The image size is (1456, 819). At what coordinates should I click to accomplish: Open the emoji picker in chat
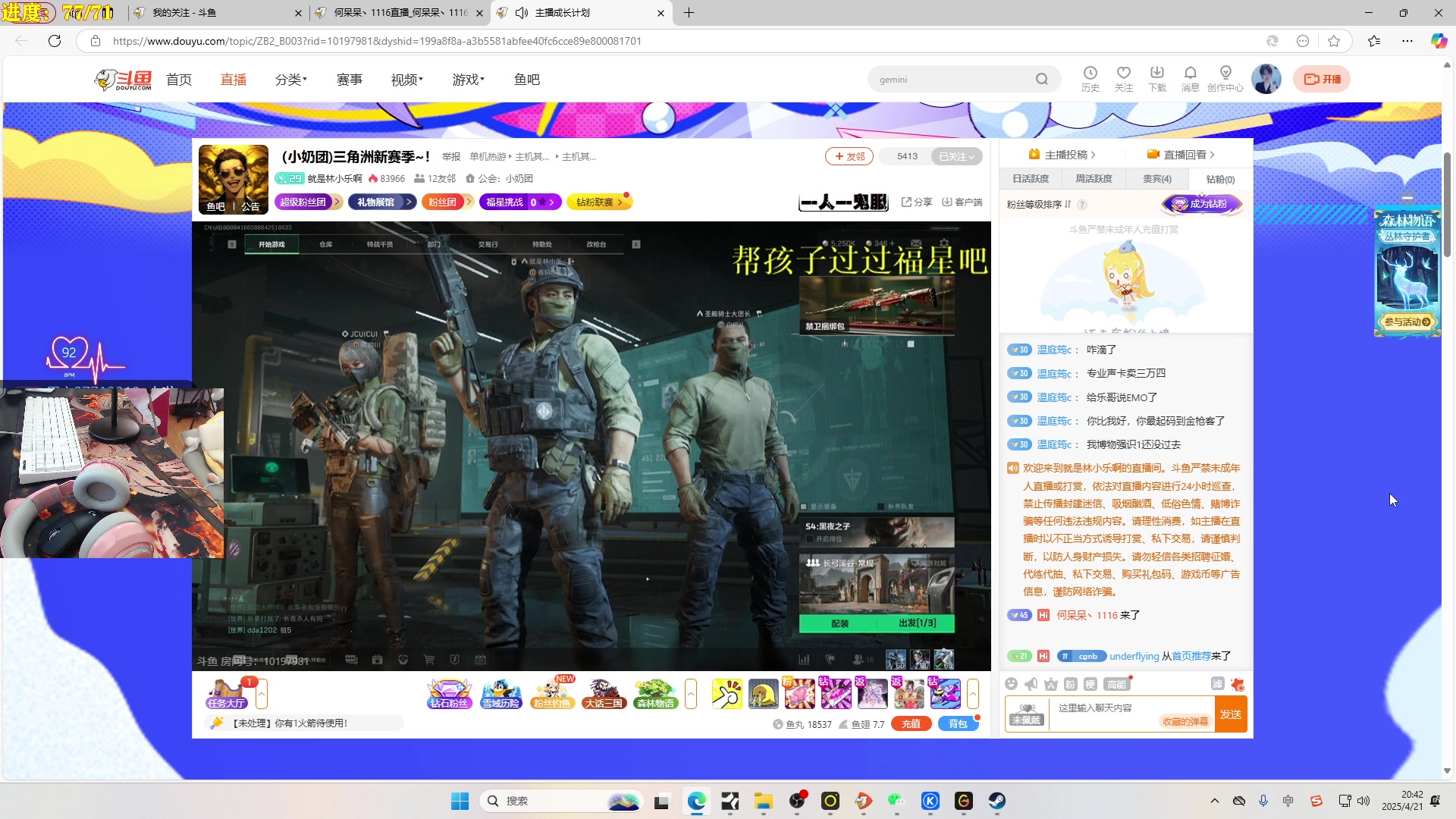click(1011, 685)
